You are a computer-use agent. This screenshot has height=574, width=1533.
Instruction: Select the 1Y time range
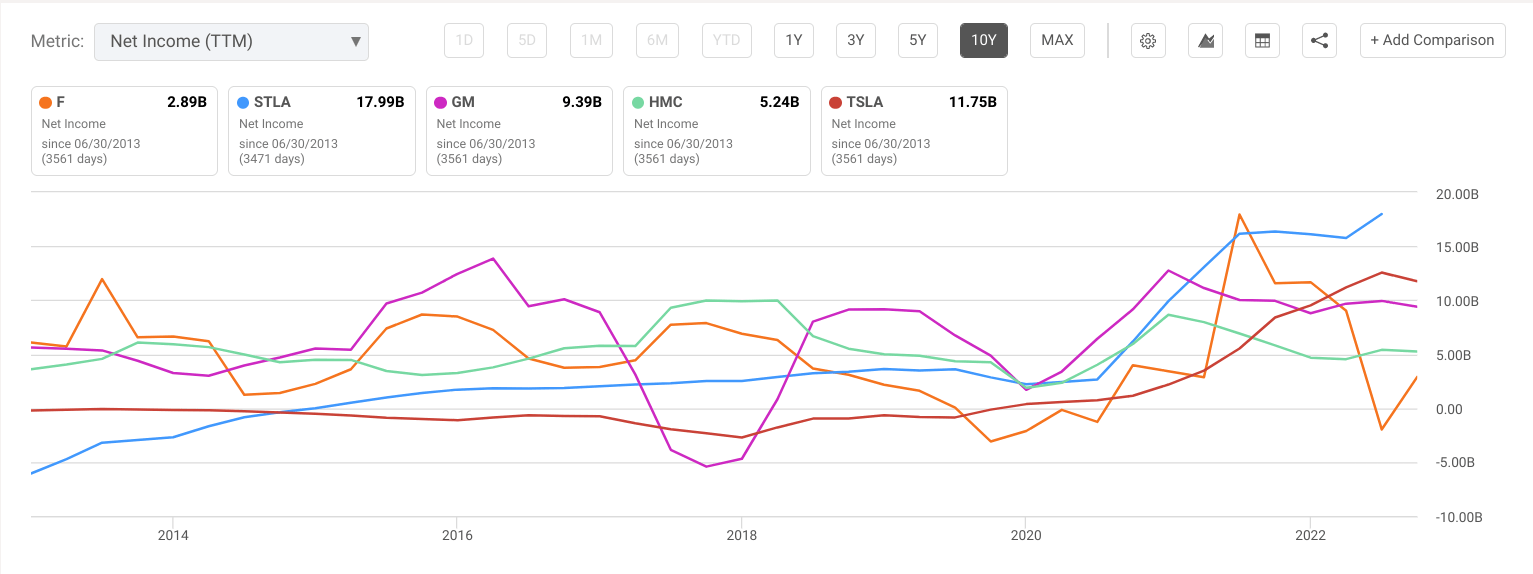[x=793, y=41]
